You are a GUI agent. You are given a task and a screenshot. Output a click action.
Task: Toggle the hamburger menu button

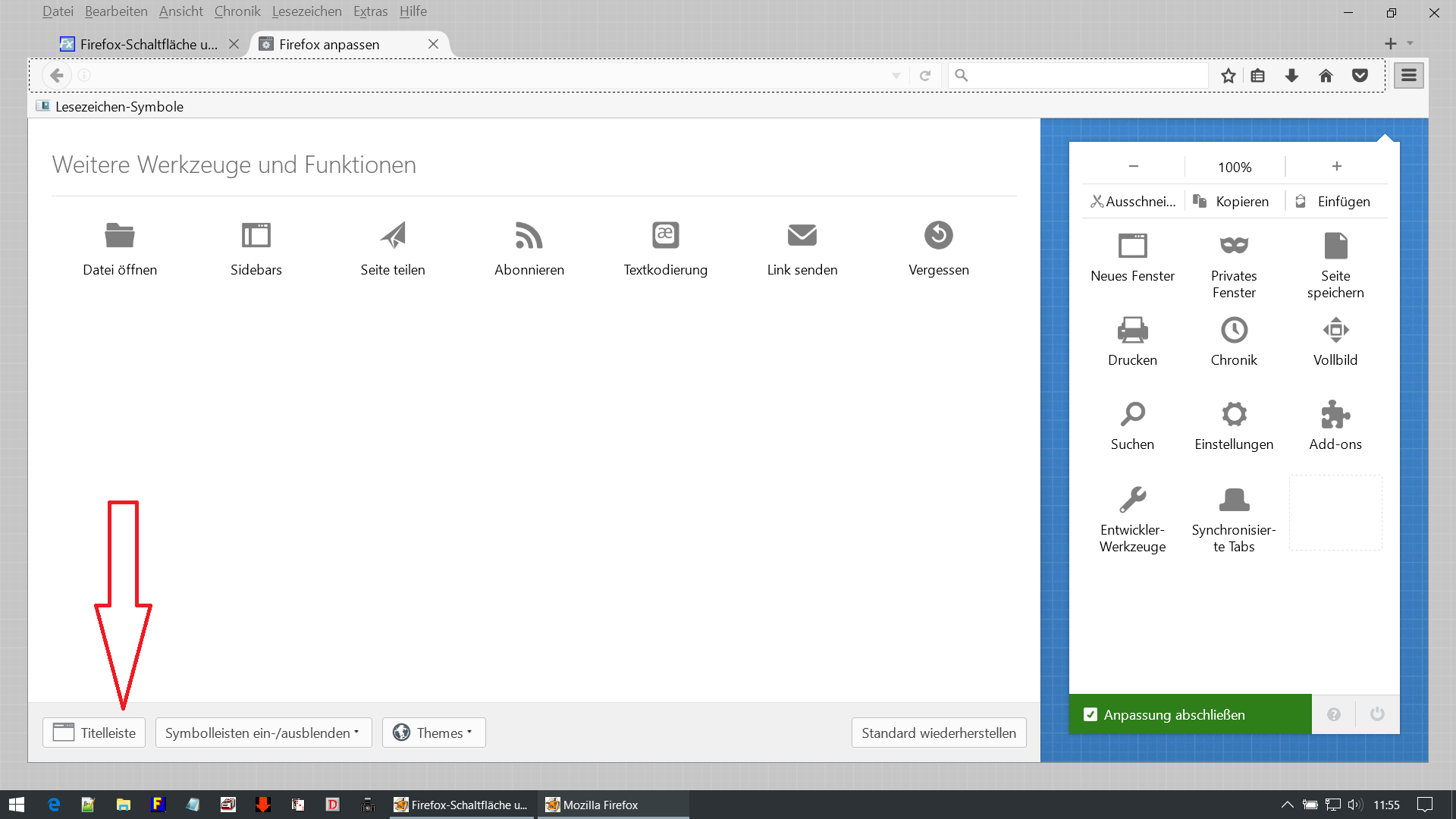click(1408, 76)
